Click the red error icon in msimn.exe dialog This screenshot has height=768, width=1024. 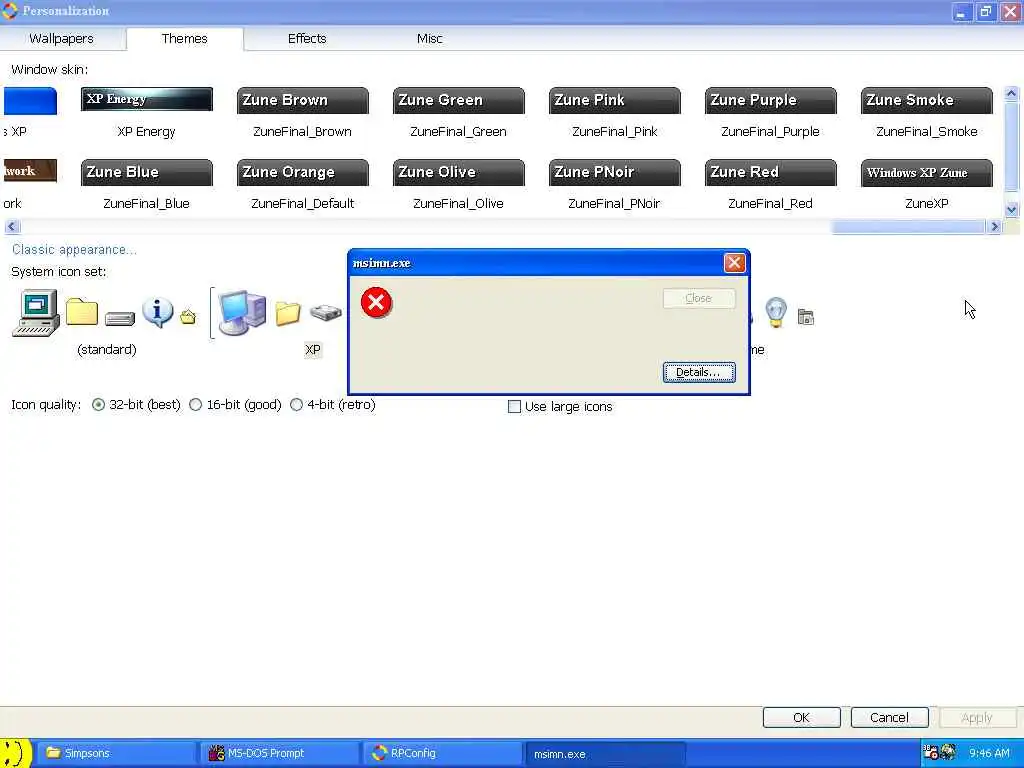tap(377, 302)
